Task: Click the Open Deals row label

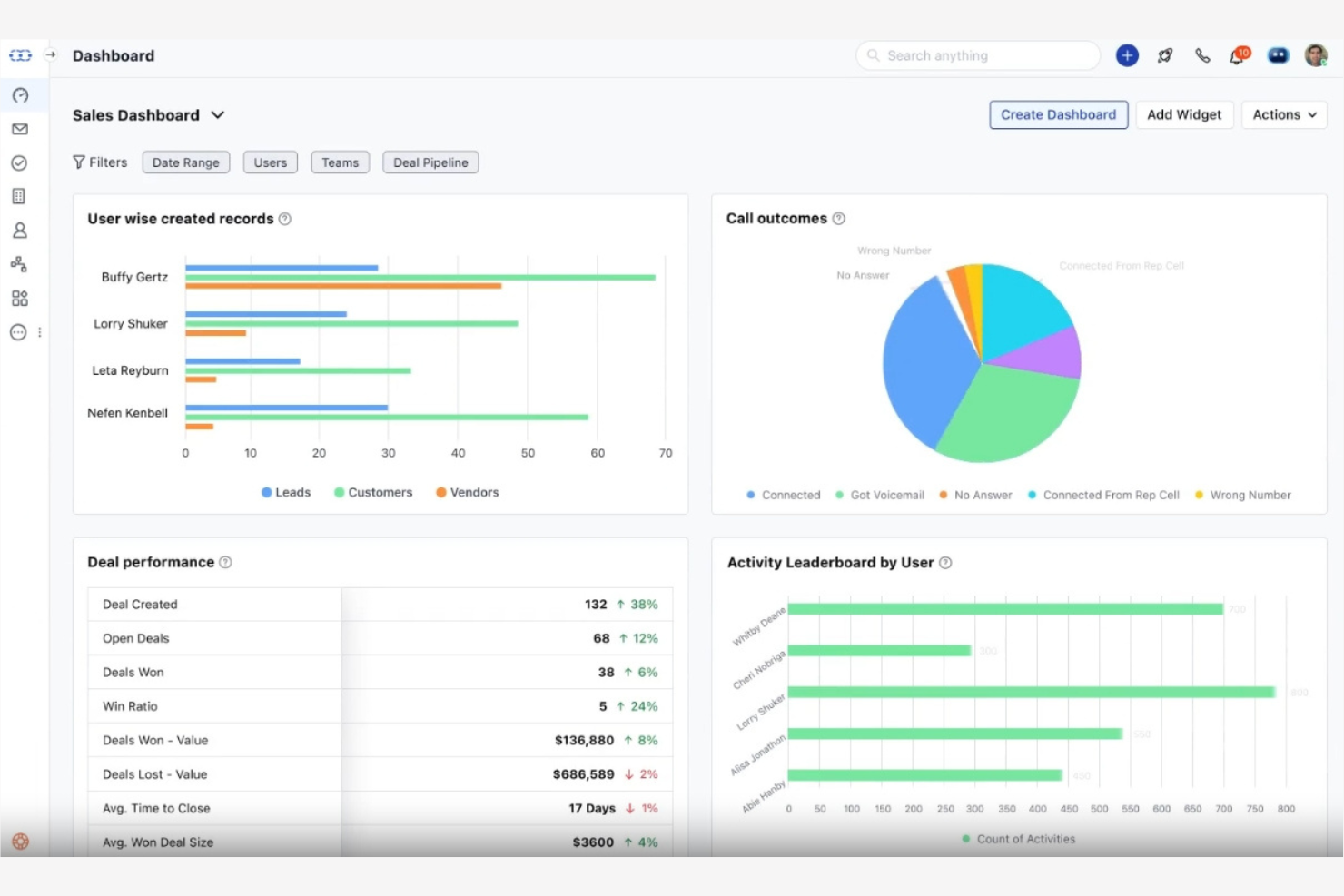Action: coord(136,638)
